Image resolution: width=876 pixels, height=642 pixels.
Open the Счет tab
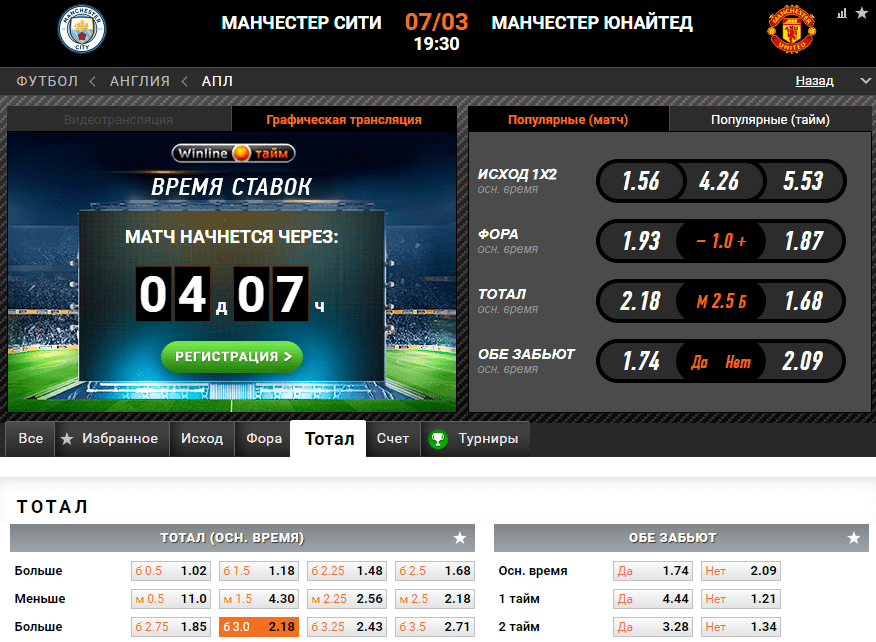click(393, 439)
